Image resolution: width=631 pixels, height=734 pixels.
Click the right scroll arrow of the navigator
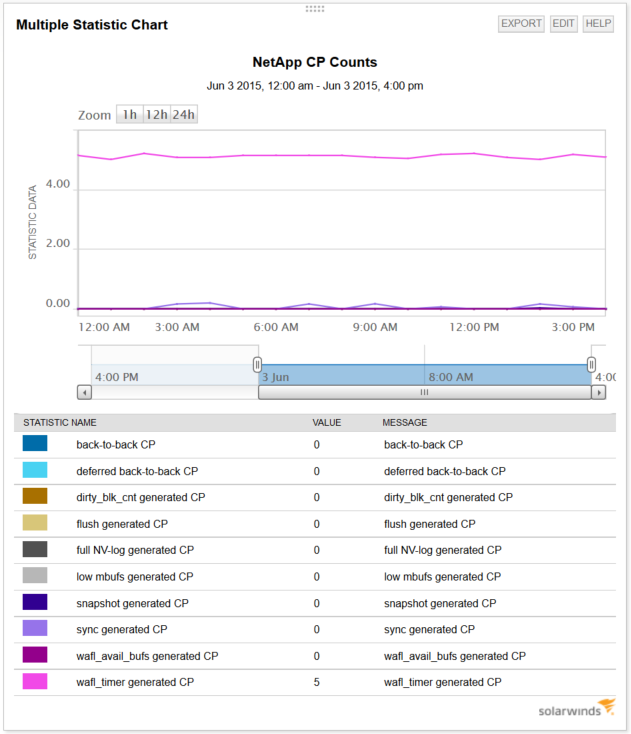(599, 392)
